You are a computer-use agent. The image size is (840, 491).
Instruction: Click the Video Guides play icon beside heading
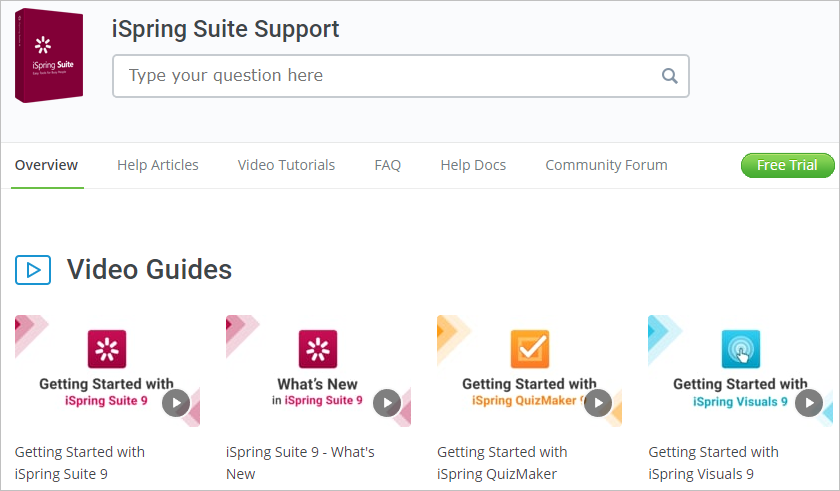pyautogui.click(x=33, y=269)
